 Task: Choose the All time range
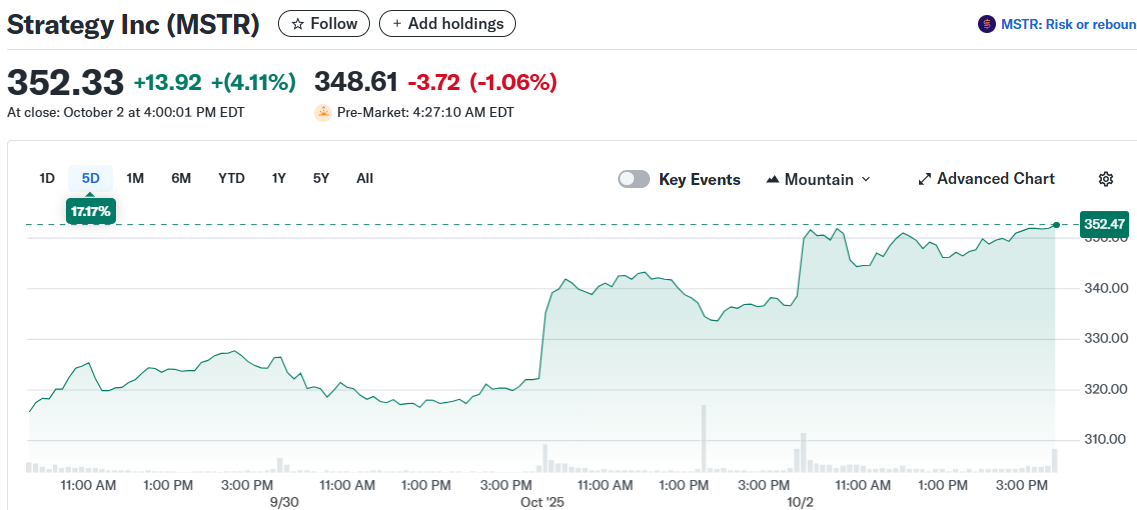(x=365, y=178)
